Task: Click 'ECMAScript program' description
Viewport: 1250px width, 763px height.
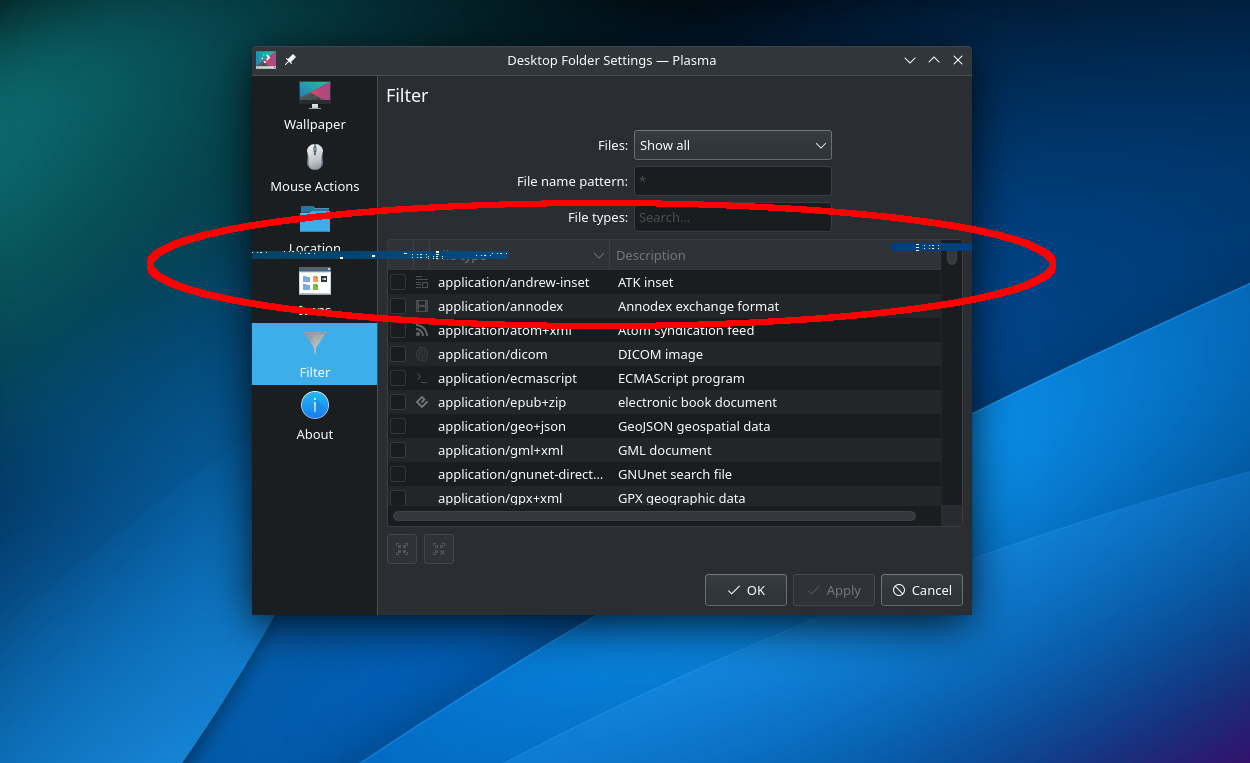Action: pyautogui.click(x=681, y=378)
